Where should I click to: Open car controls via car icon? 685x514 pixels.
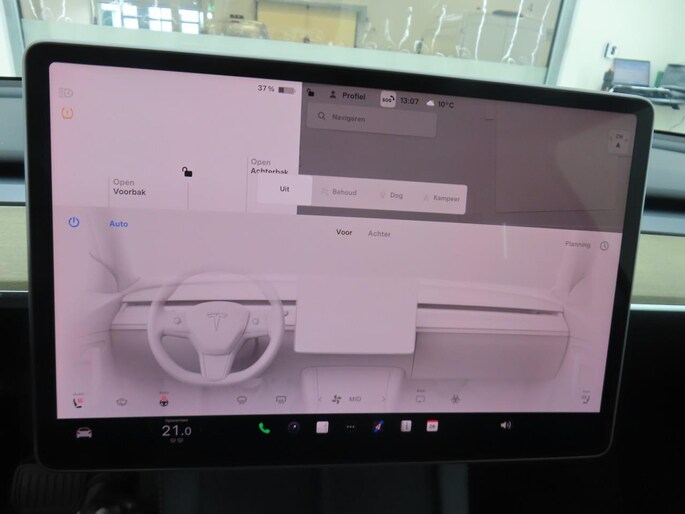point(84,432)
